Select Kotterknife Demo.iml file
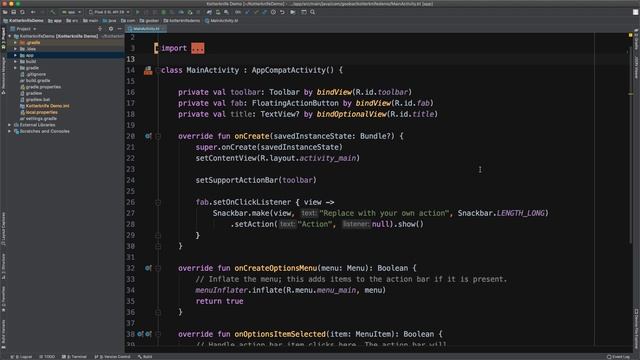Screen dimensions: 640x360 tap(44, 106)
